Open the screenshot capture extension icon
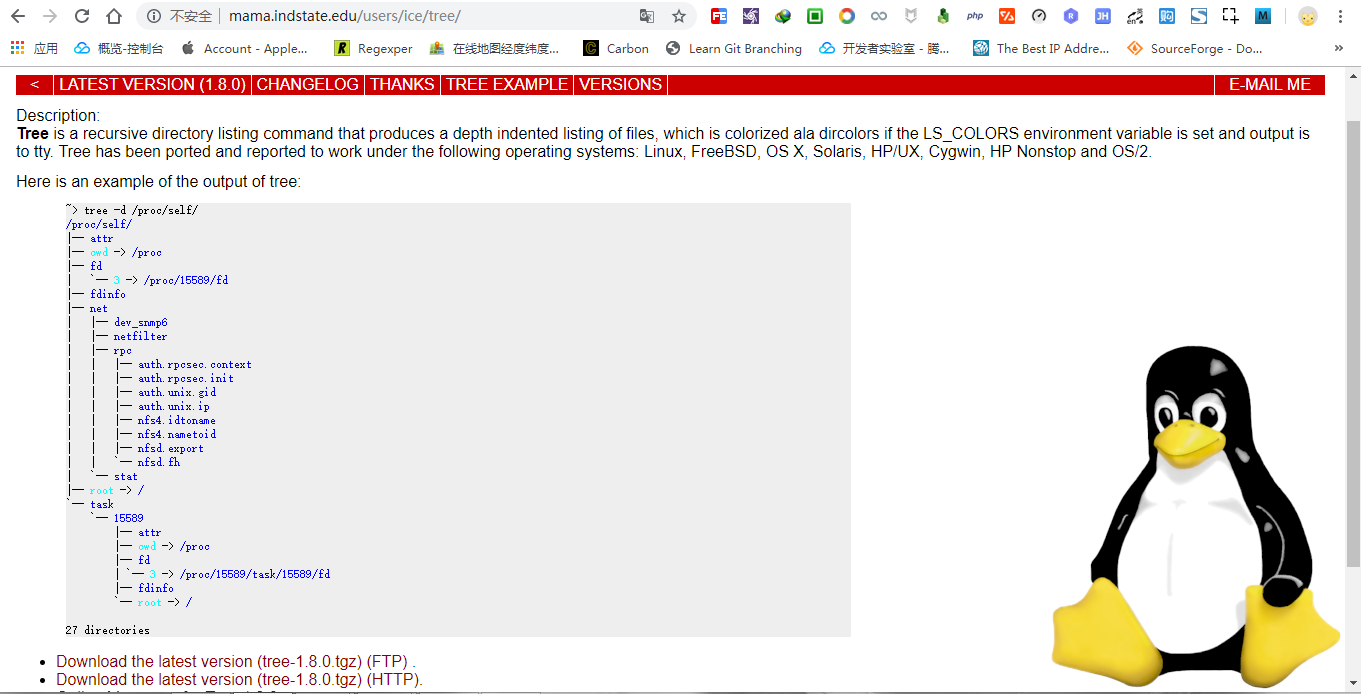 1231,16
